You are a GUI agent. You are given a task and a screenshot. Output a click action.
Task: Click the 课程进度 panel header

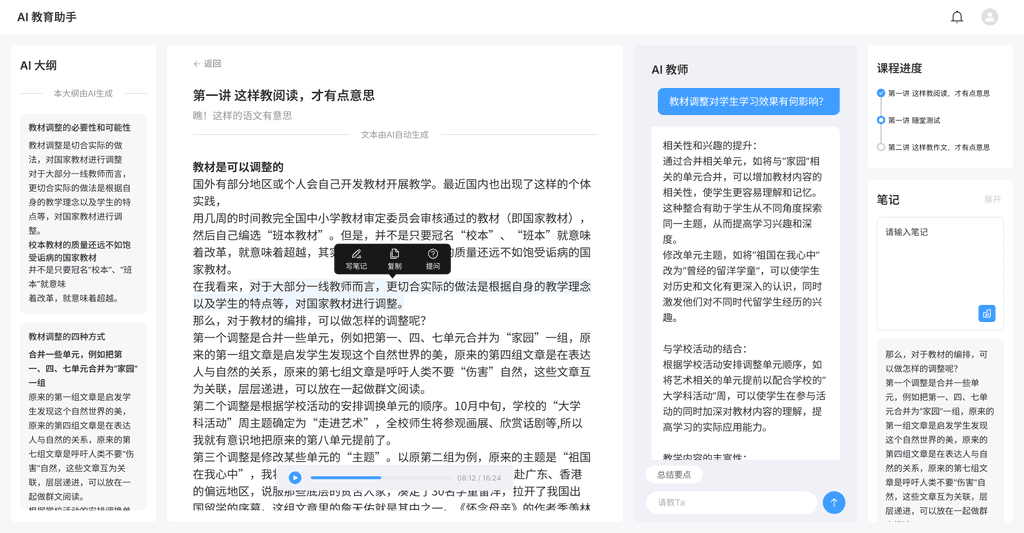pos(899,68)
